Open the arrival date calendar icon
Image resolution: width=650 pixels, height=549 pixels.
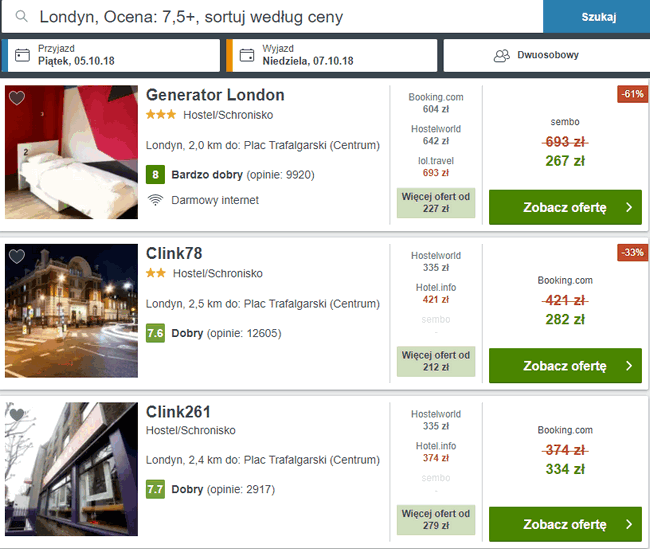point(22,55)
